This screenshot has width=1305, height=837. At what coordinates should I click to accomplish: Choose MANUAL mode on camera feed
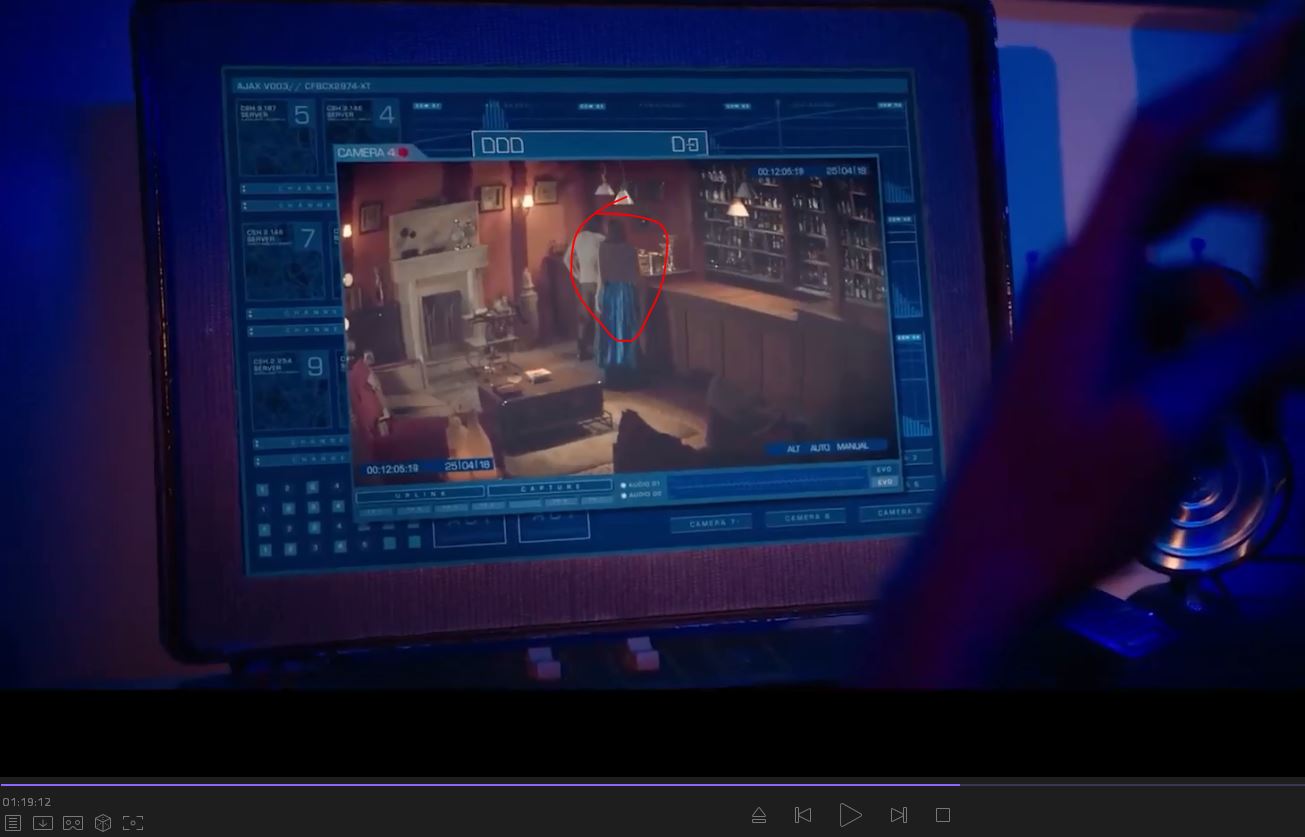pos(852,447)
